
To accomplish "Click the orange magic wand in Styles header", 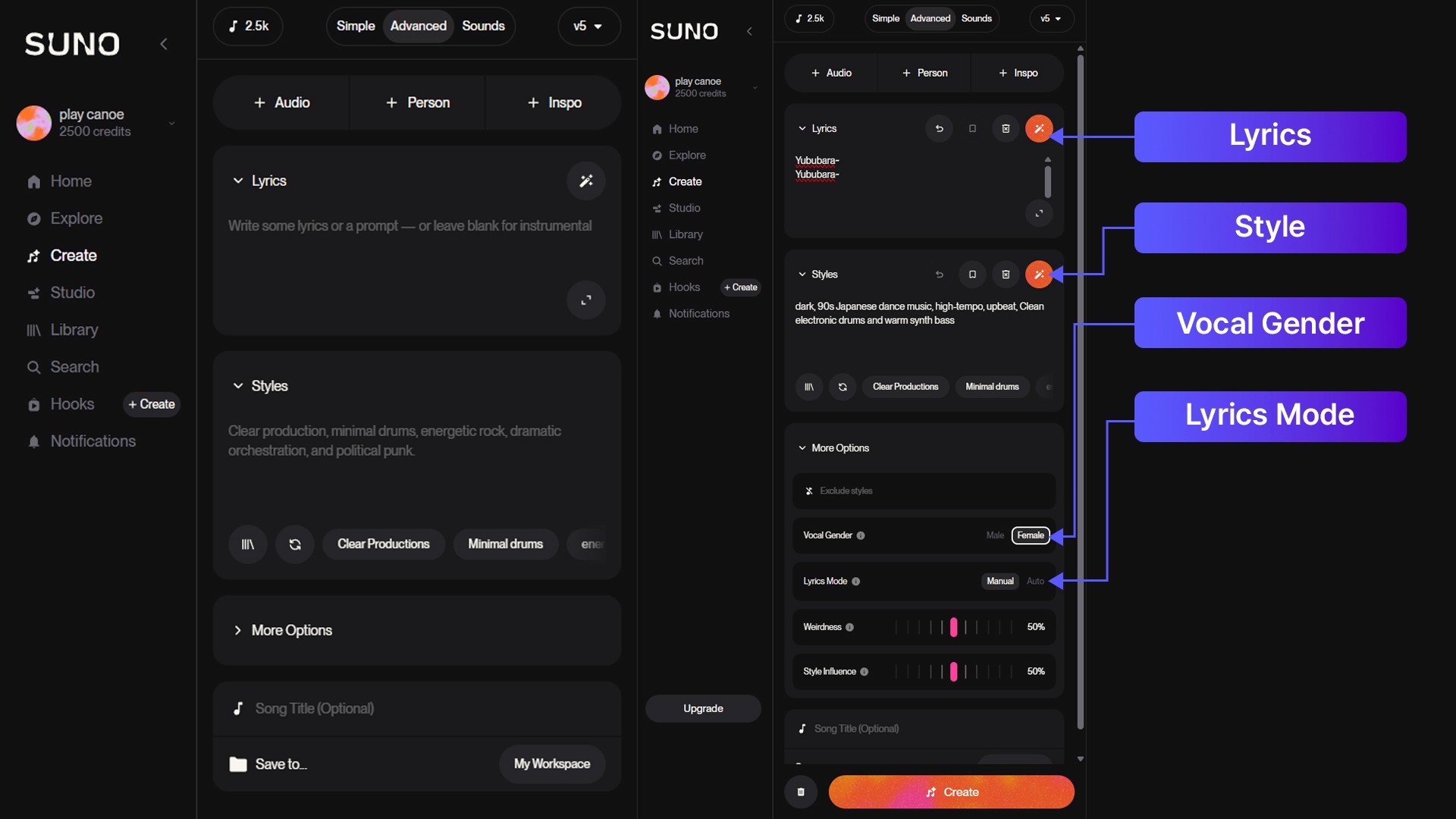I will pos(1038,274).
